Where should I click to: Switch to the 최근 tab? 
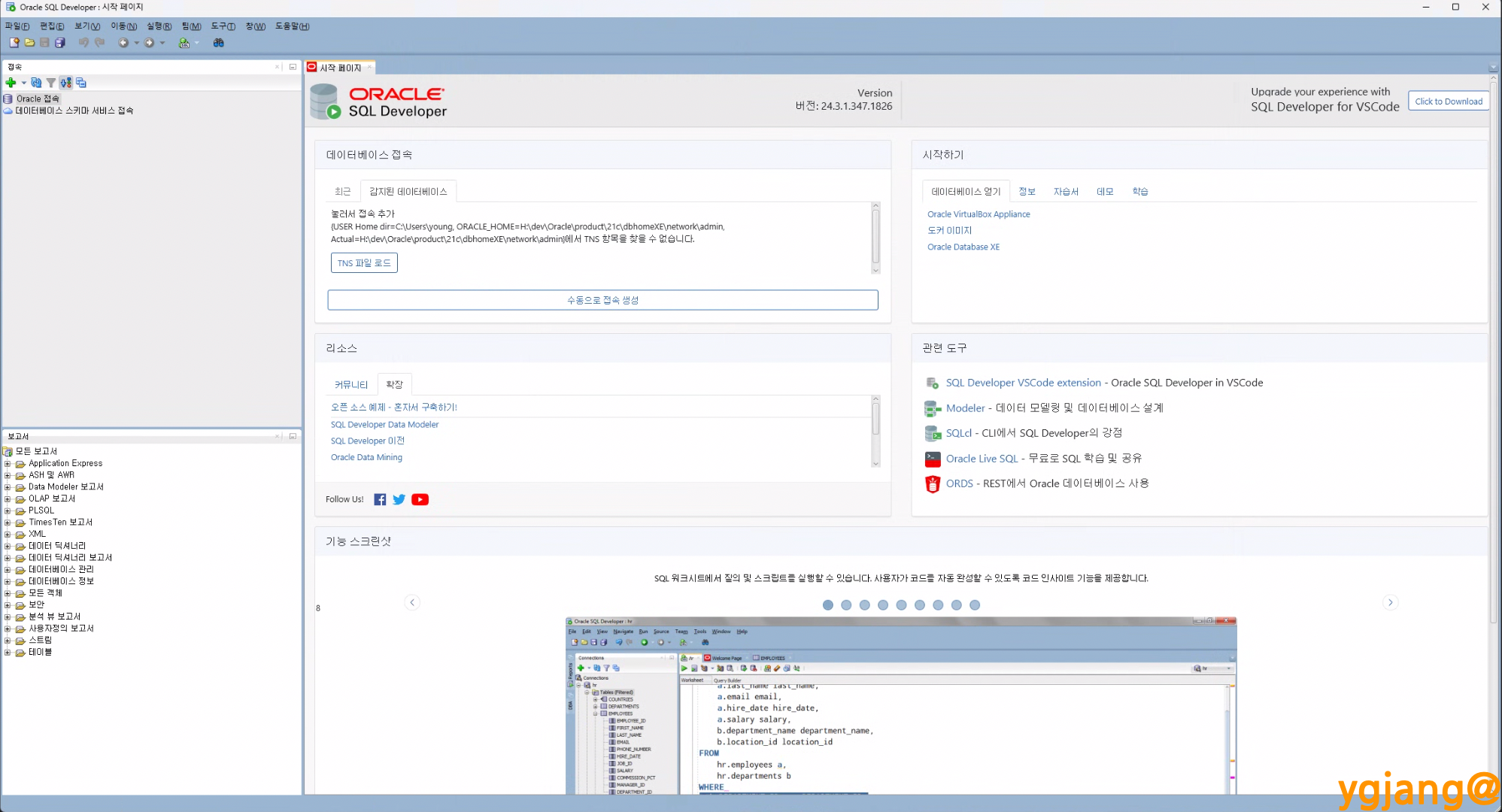click(x=343, y=192)
